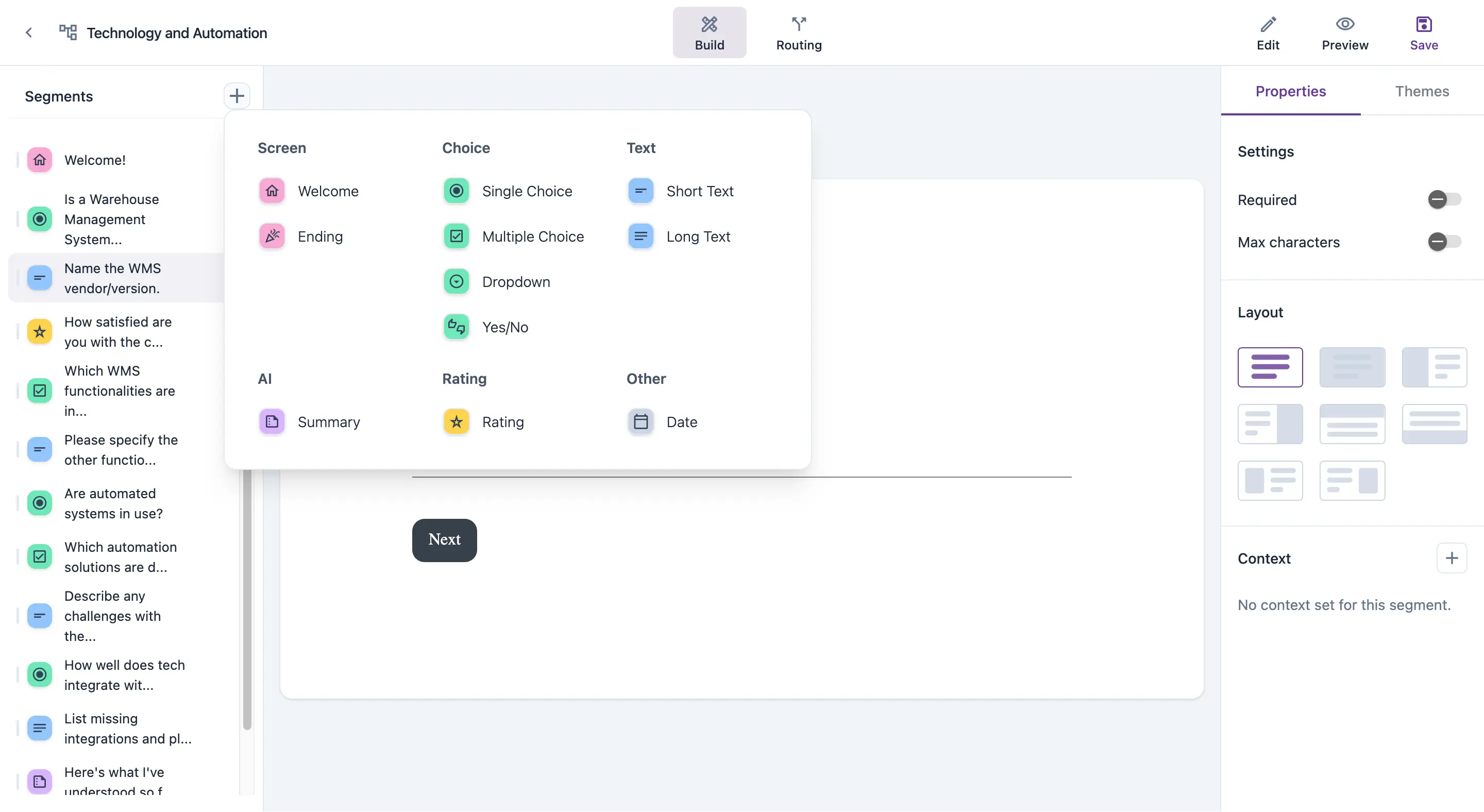1484x812 pixels.
Task: Open the Welcome! segment in sidebar
Action: coord(115,160)
